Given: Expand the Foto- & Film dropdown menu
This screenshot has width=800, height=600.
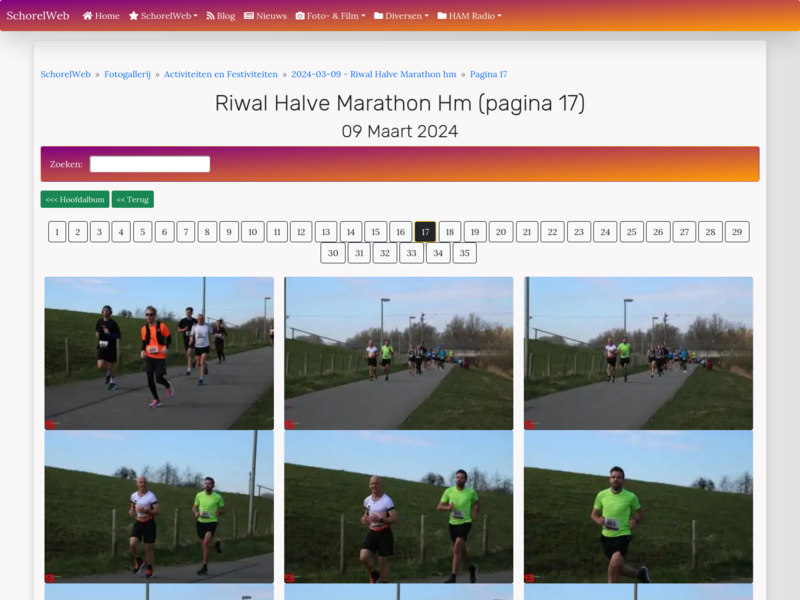Looking at the screenshot, I should click(x=331, y=16).
